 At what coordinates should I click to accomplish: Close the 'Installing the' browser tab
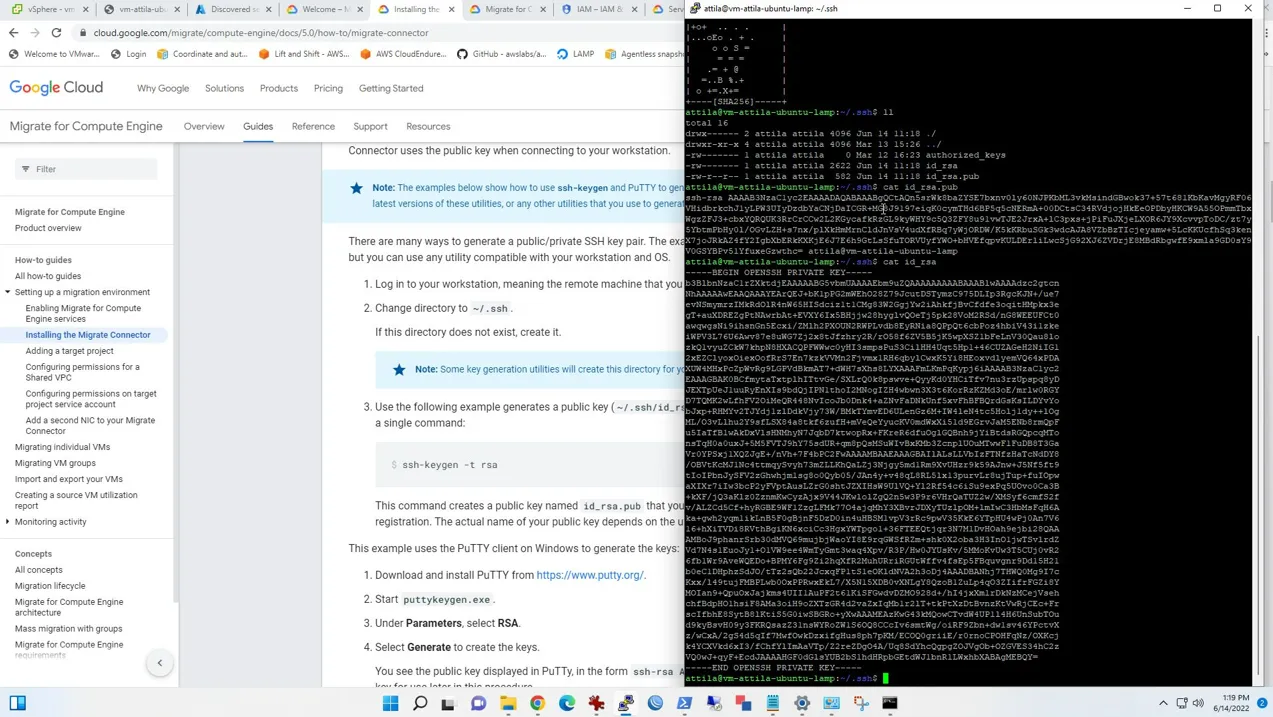point(452,9)
